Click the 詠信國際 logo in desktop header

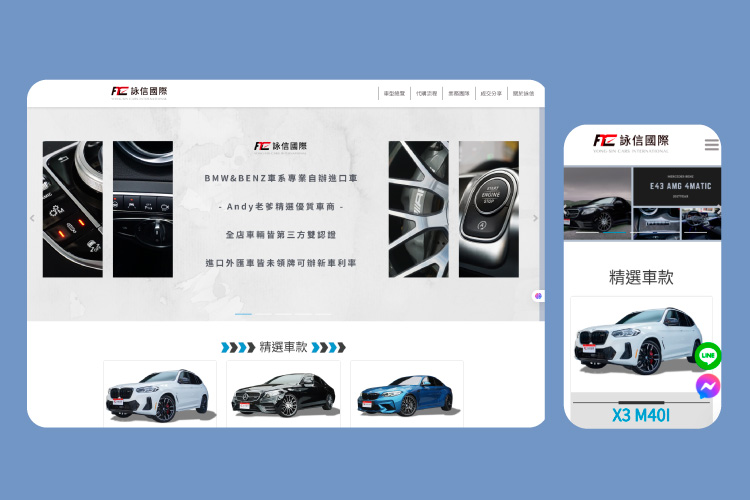tap(139, 92)
